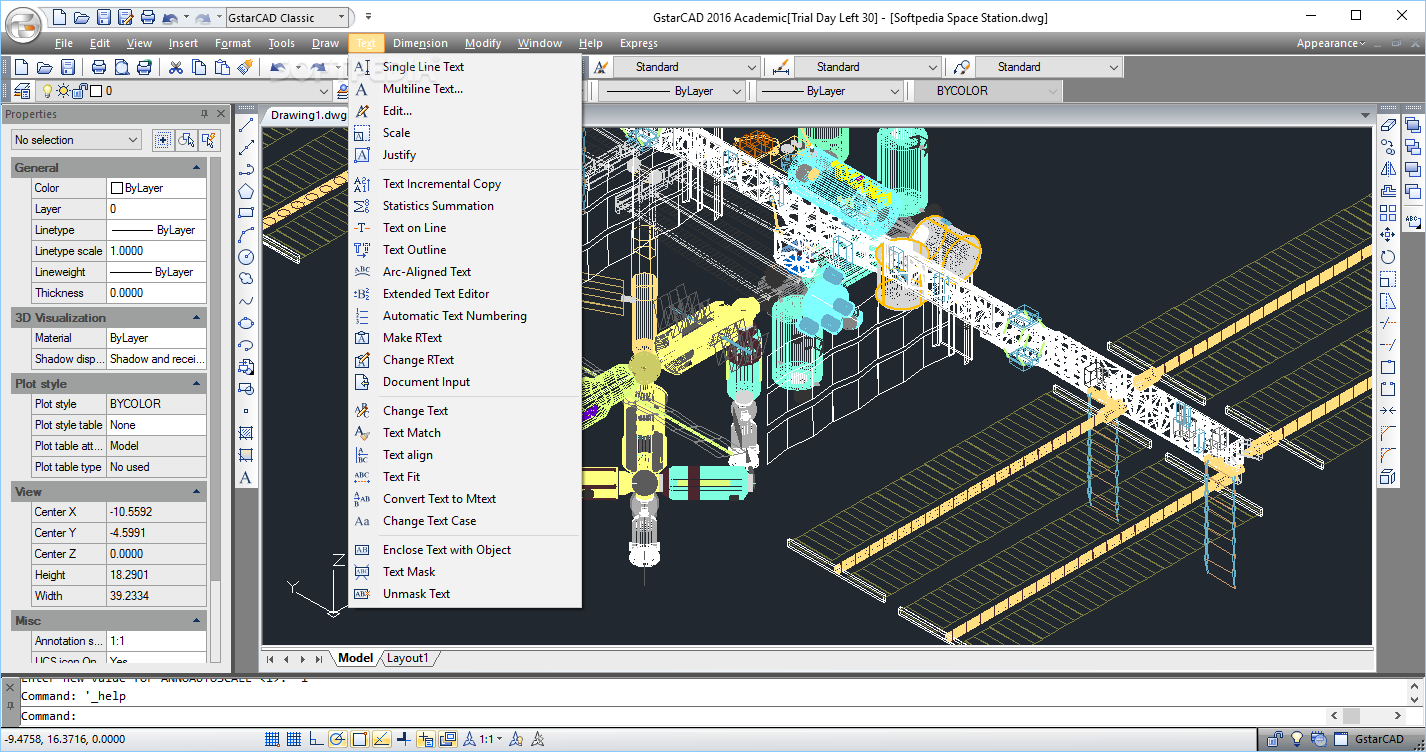Toggle layer freeze sun icon

point(62,91)
